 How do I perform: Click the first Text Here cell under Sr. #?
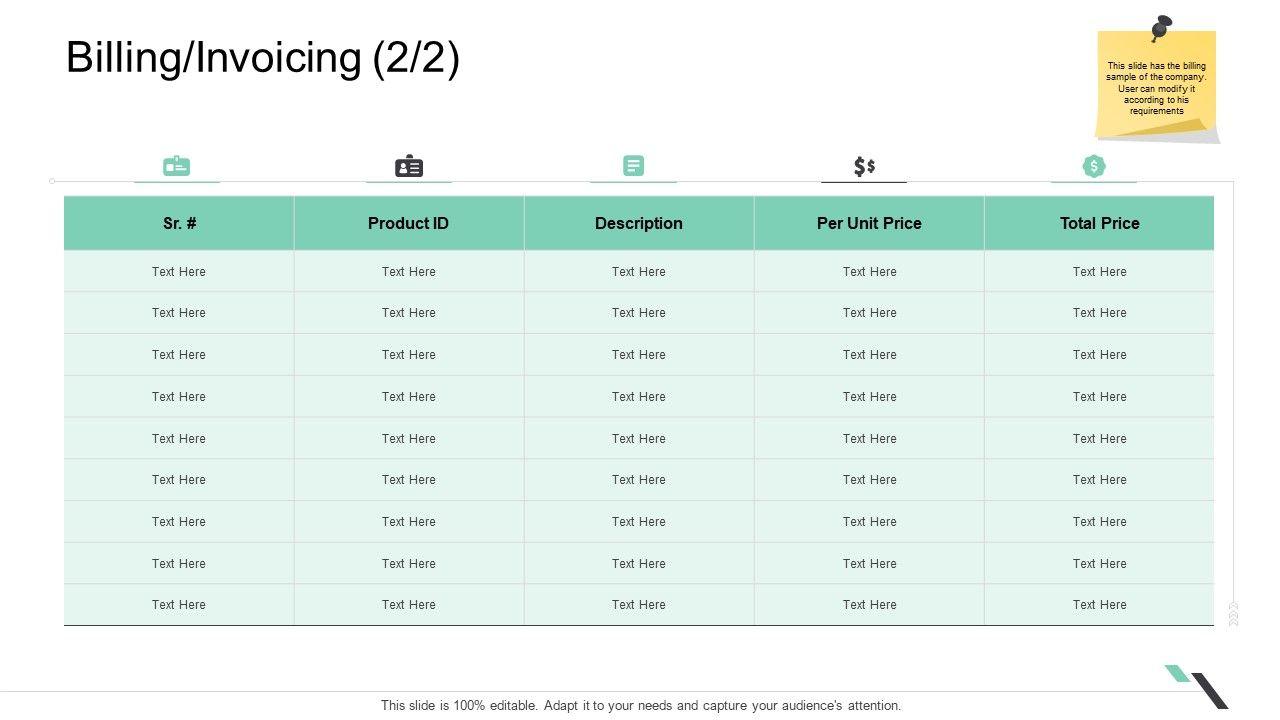(x=179, y=272)
